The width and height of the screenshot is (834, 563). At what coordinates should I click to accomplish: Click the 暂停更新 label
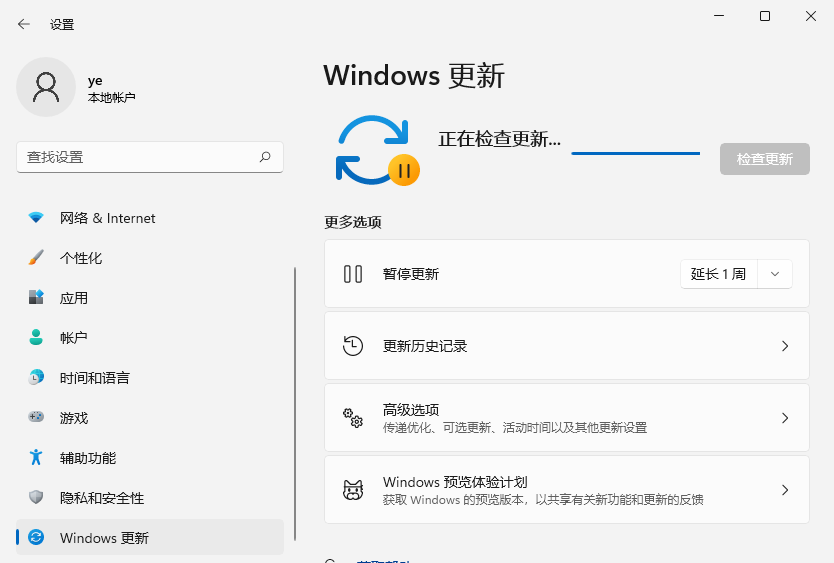[x=411, y=274]
